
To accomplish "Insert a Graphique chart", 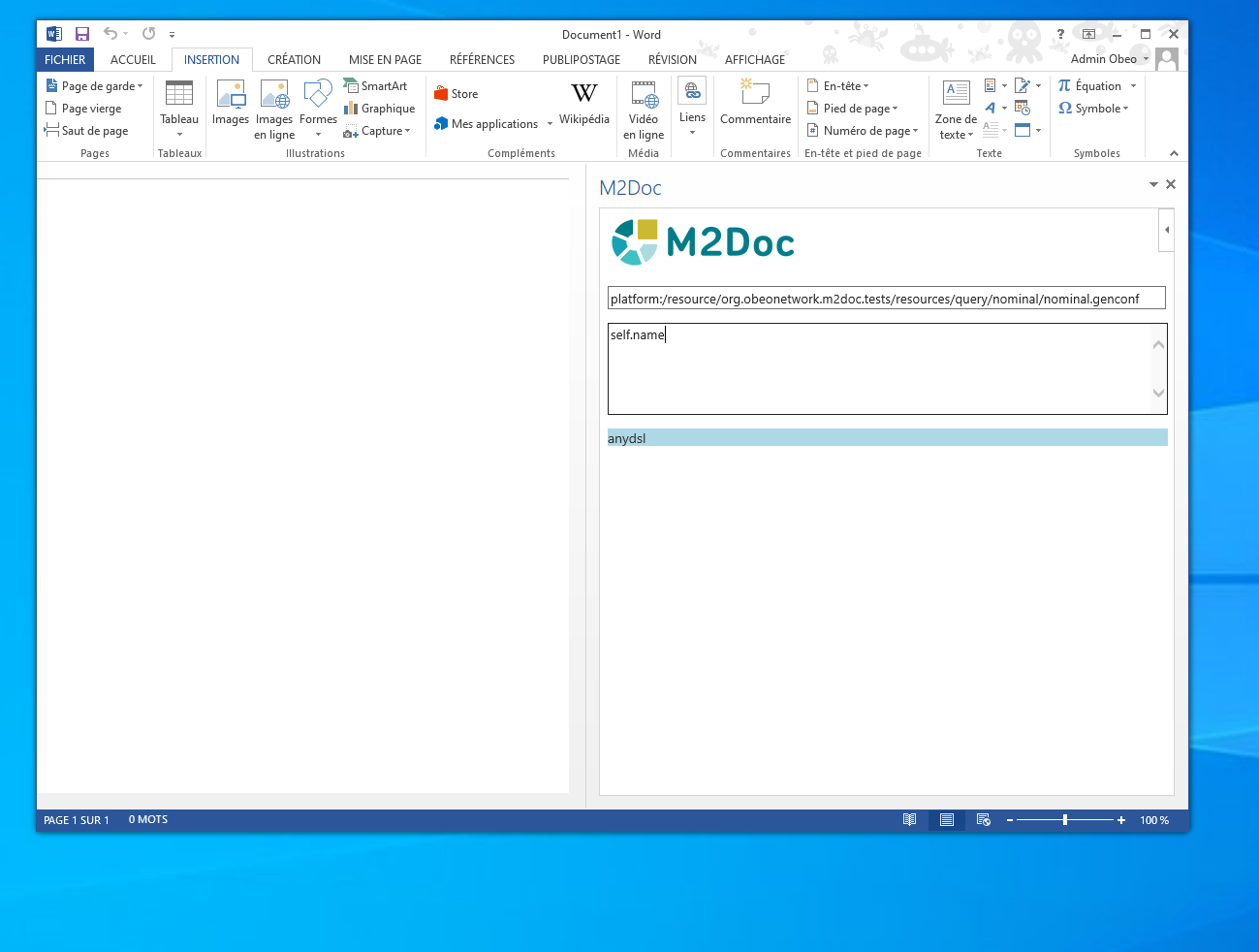I will click(x=380, y=109).
